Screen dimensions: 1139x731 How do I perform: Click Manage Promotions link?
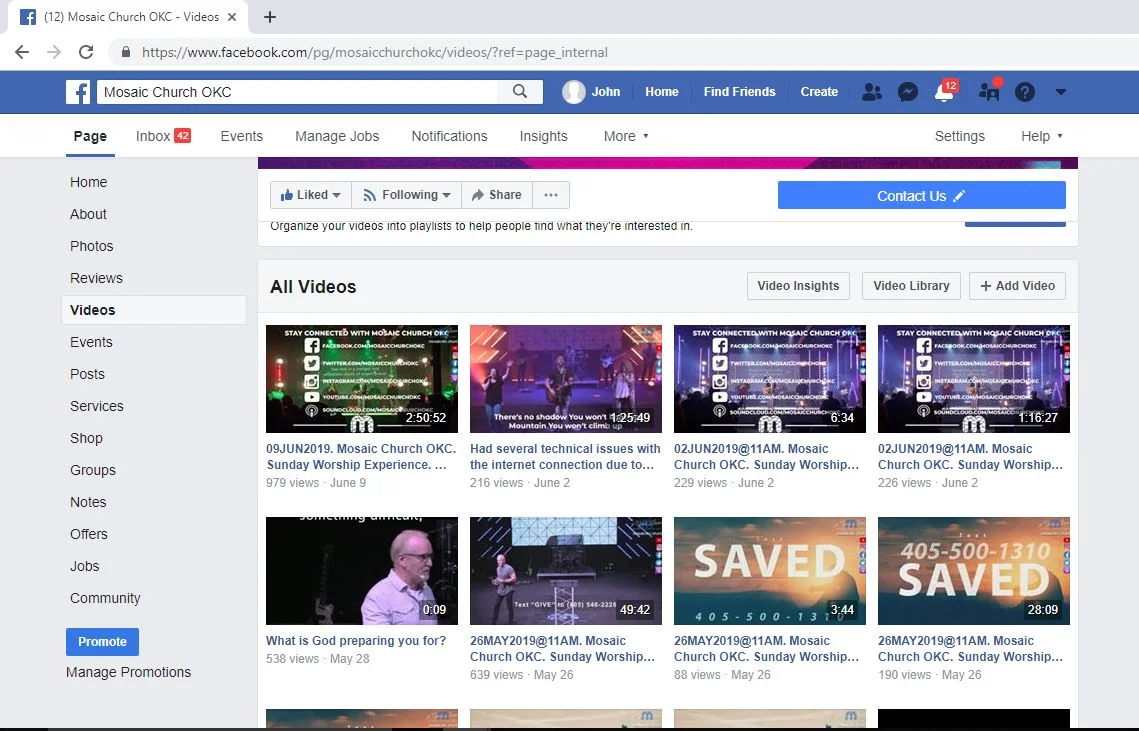click(x=129, y=672)
